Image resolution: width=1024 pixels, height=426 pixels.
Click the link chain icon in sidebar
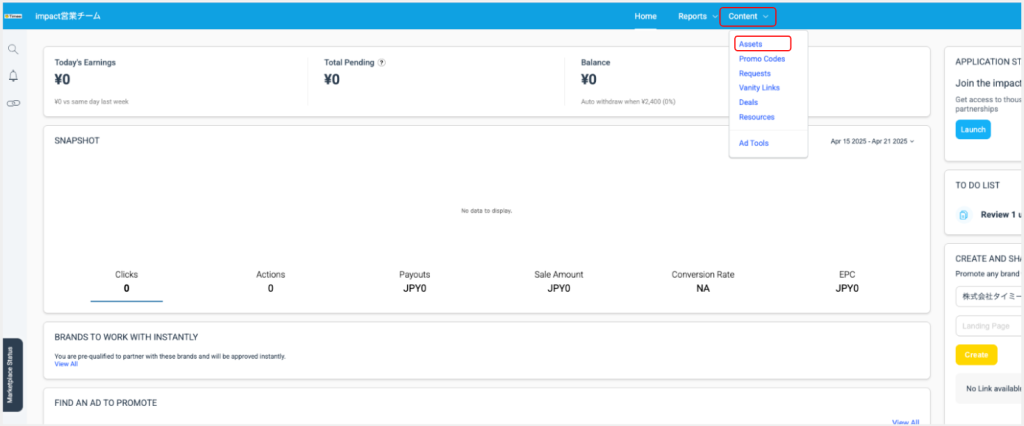13,103
